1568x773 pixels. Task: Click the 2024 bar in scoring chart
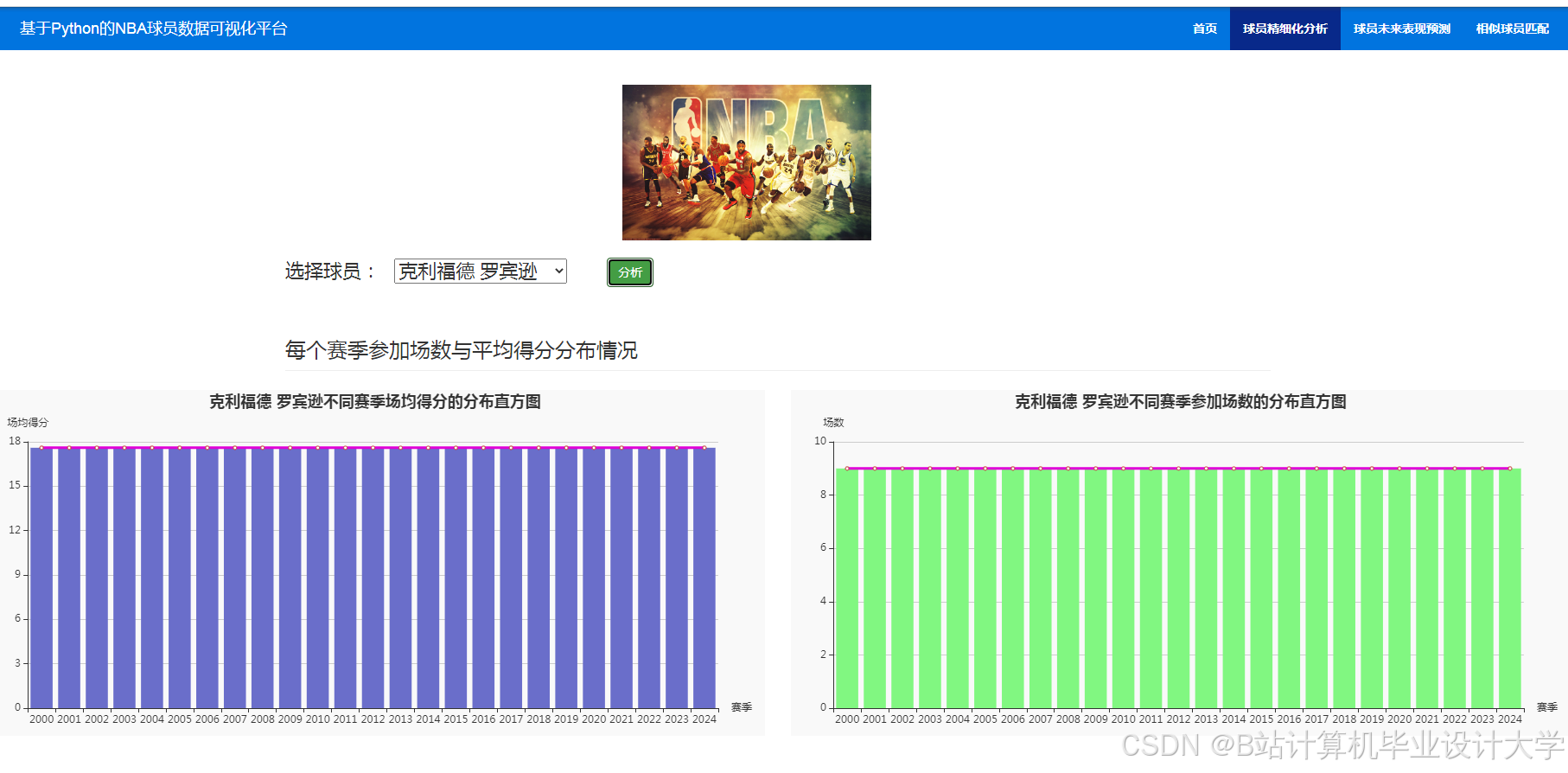(704, 578)
